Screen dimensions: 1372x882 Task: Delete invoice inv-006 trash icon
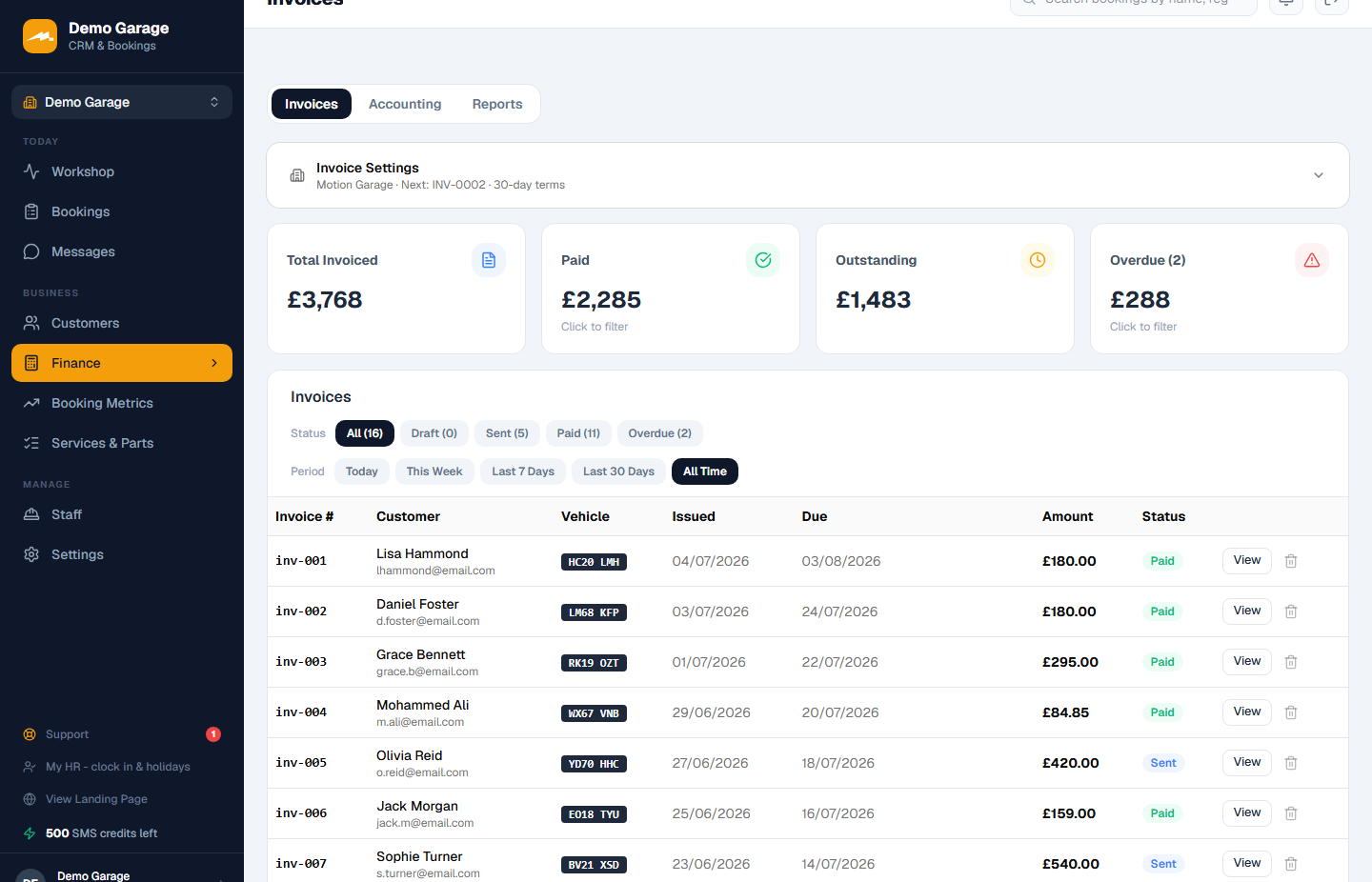(1291, 813)
